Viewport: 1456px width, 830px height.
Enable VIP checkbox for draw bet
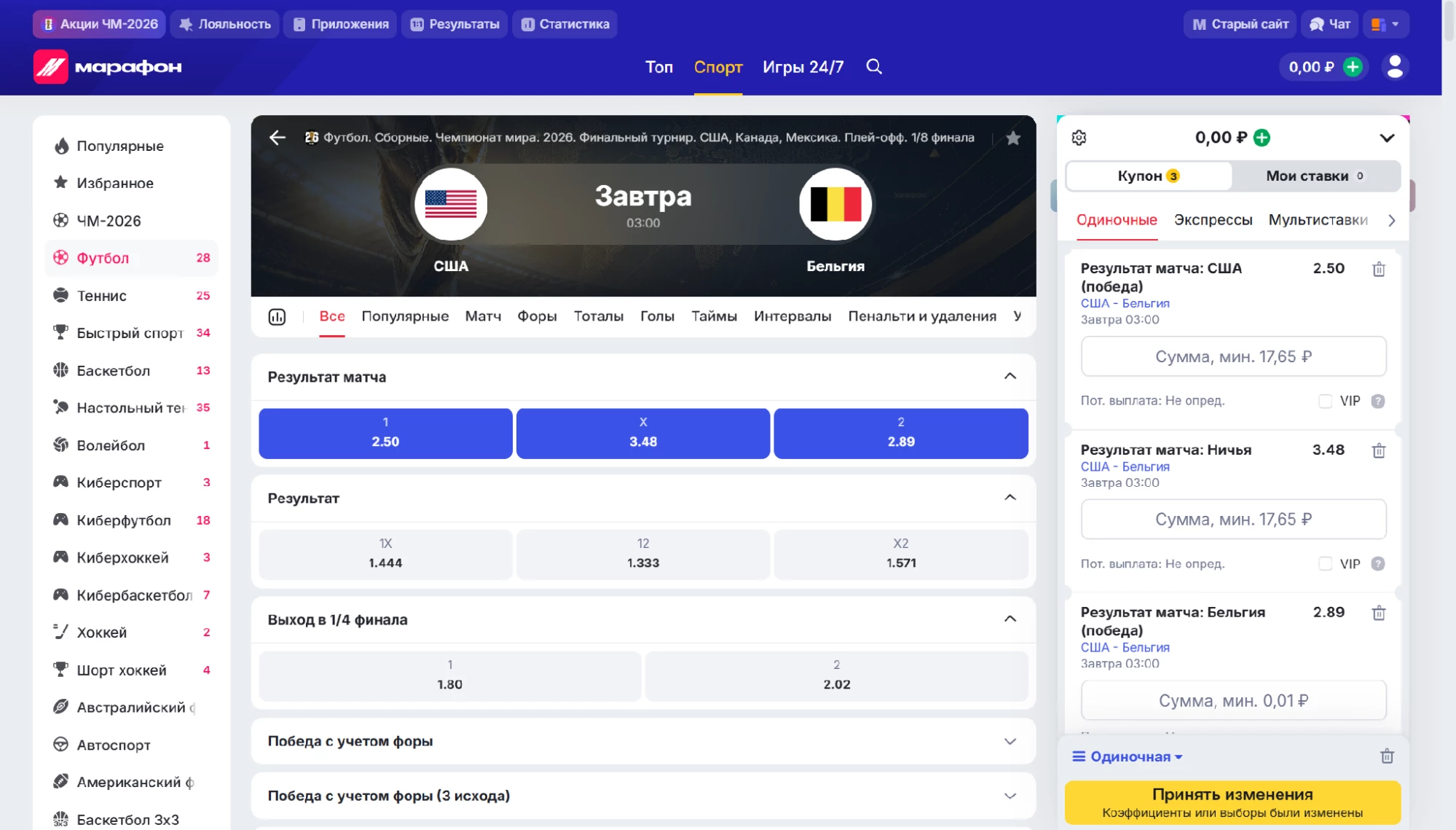[1325, 564]
